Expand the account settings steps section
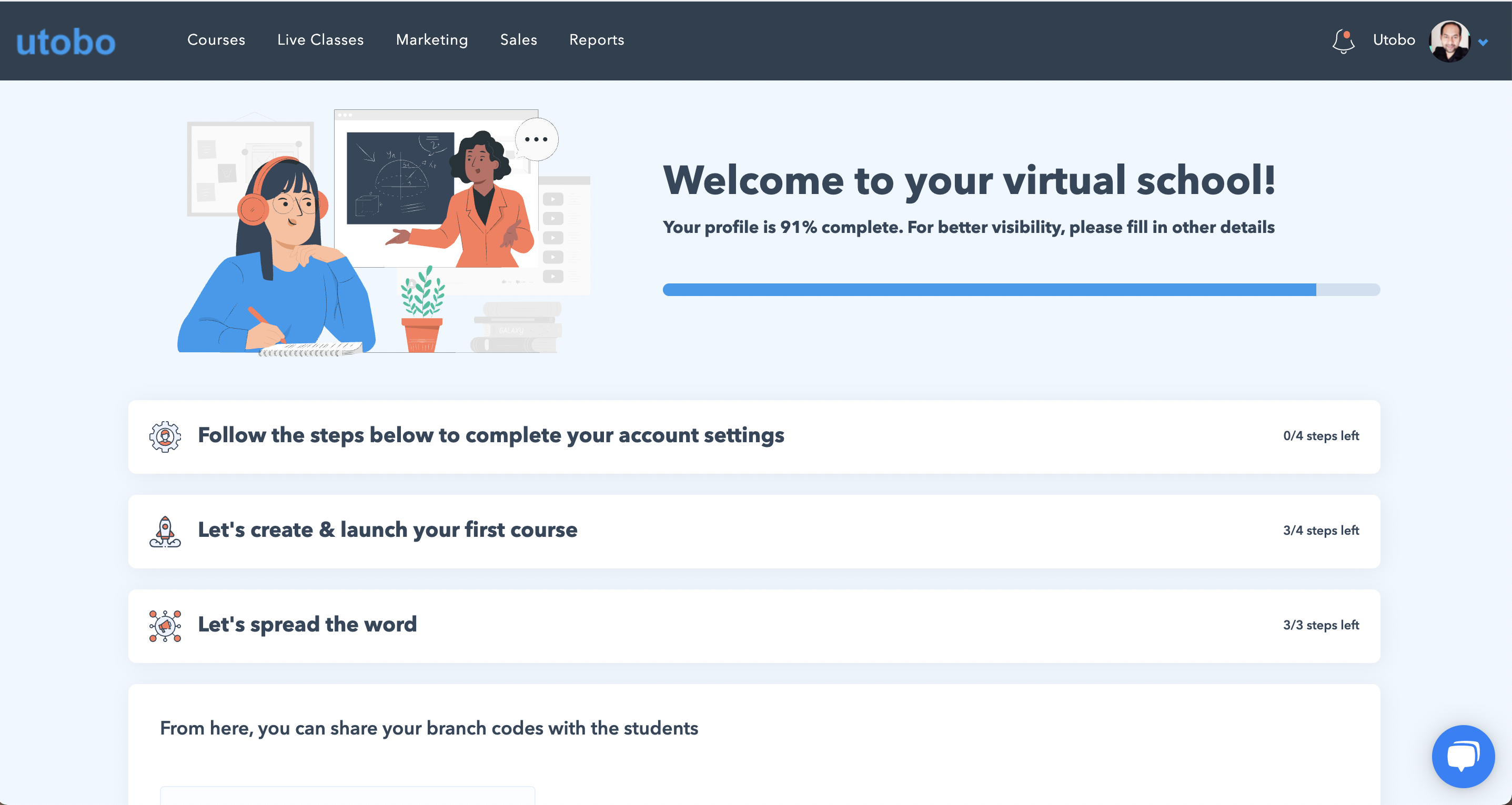 point(491,435)
